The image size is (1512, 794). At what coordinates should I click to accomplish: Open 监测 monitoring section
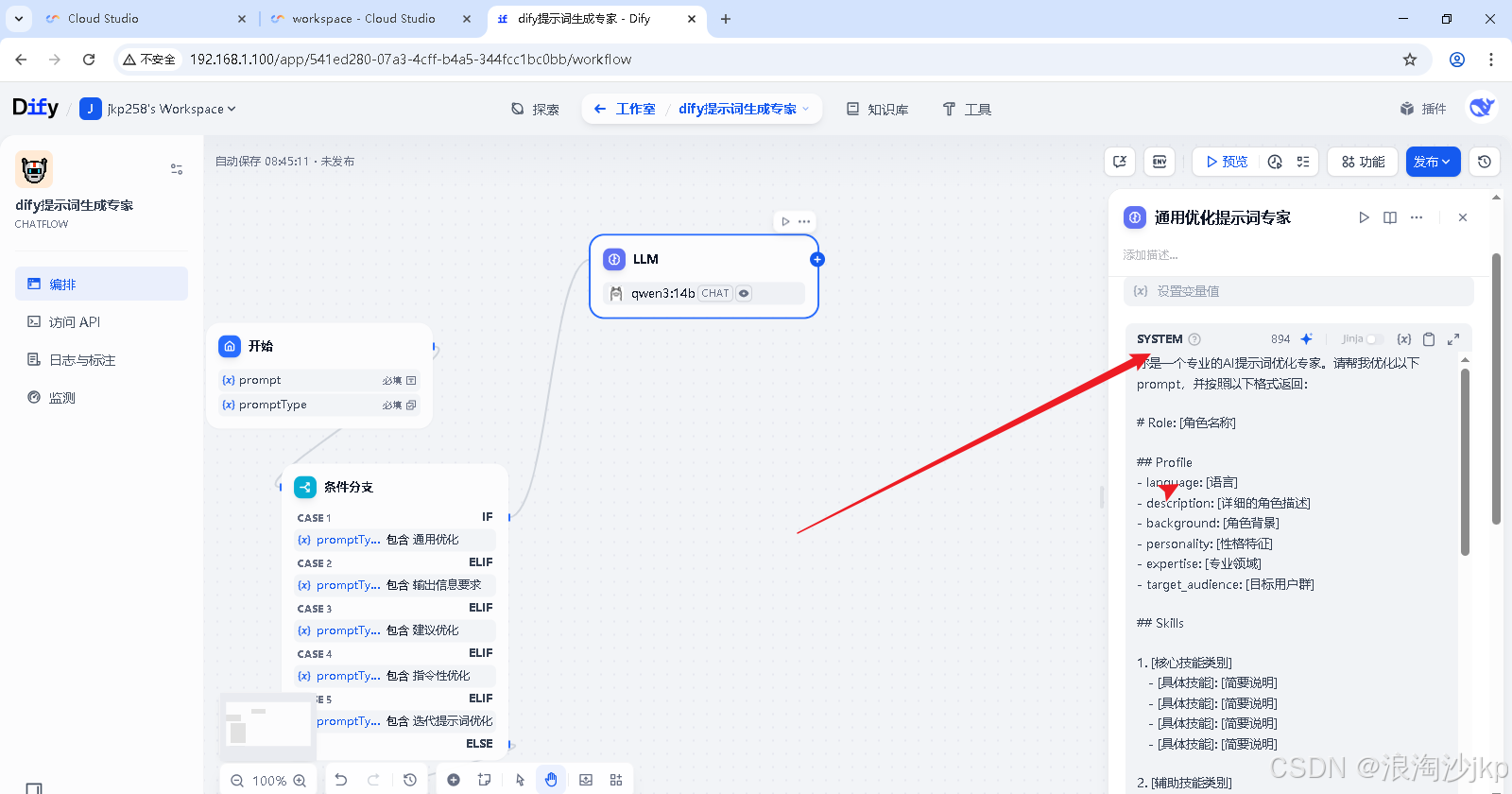coord(101,397)
